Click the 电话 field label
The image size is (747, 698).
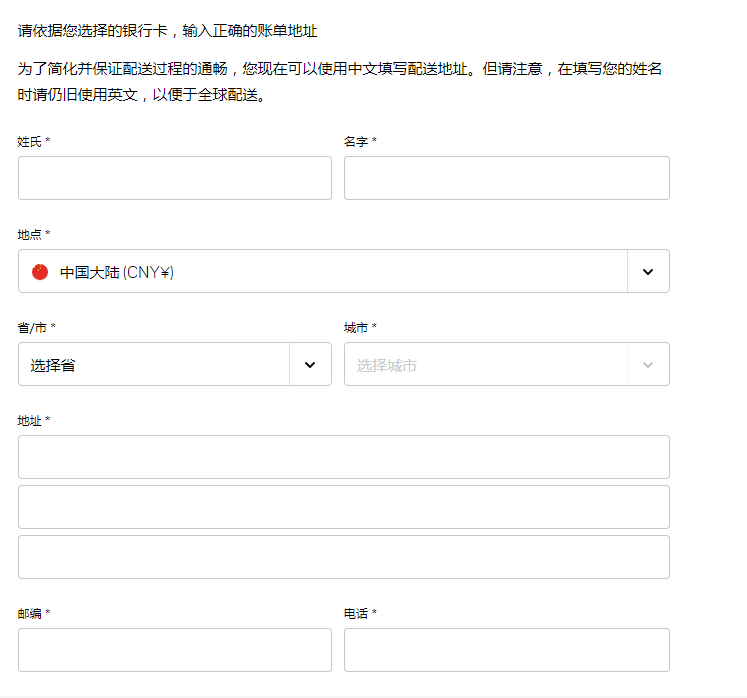click(356, 613)
